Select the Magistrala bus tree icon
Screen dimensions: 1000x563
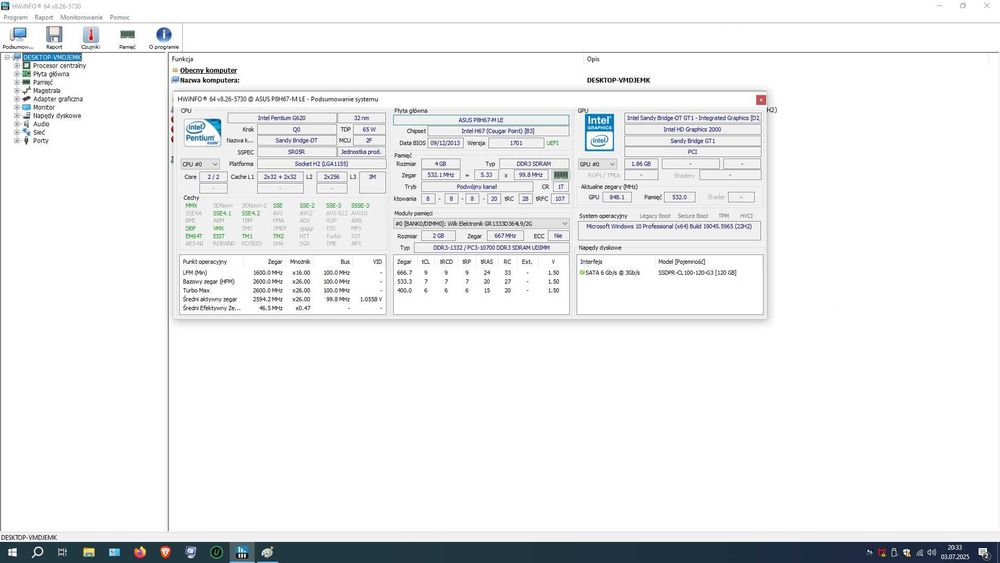coord(27,91)
